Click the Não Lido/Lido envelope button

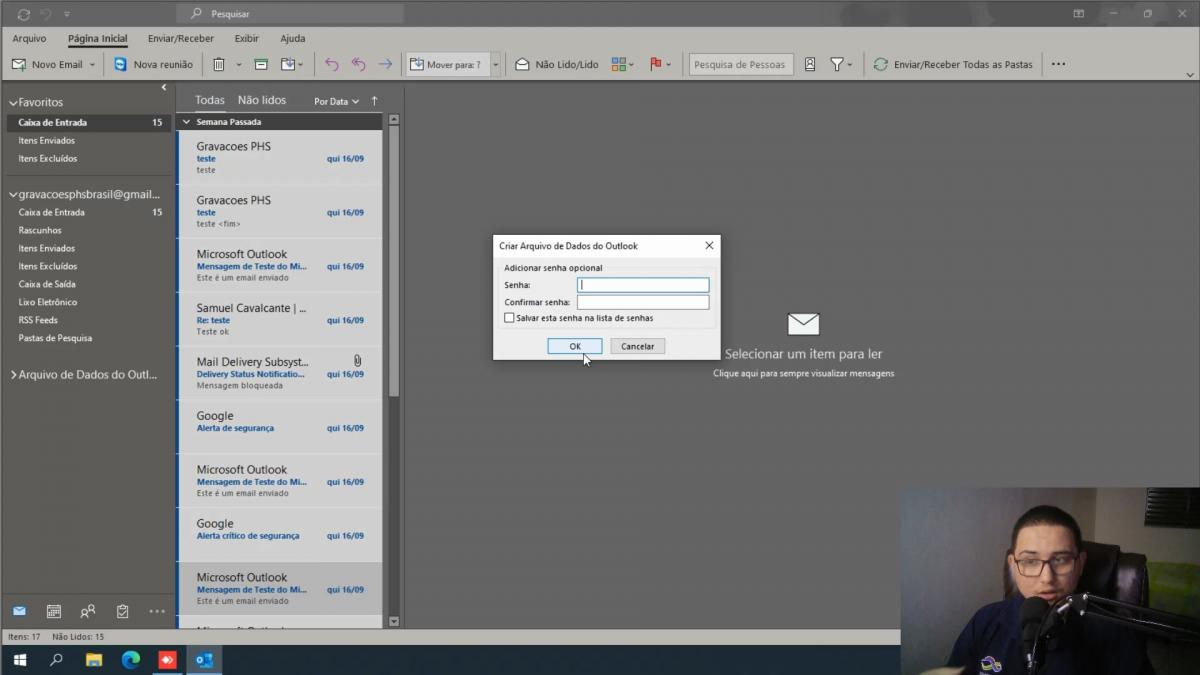[556, 64]
